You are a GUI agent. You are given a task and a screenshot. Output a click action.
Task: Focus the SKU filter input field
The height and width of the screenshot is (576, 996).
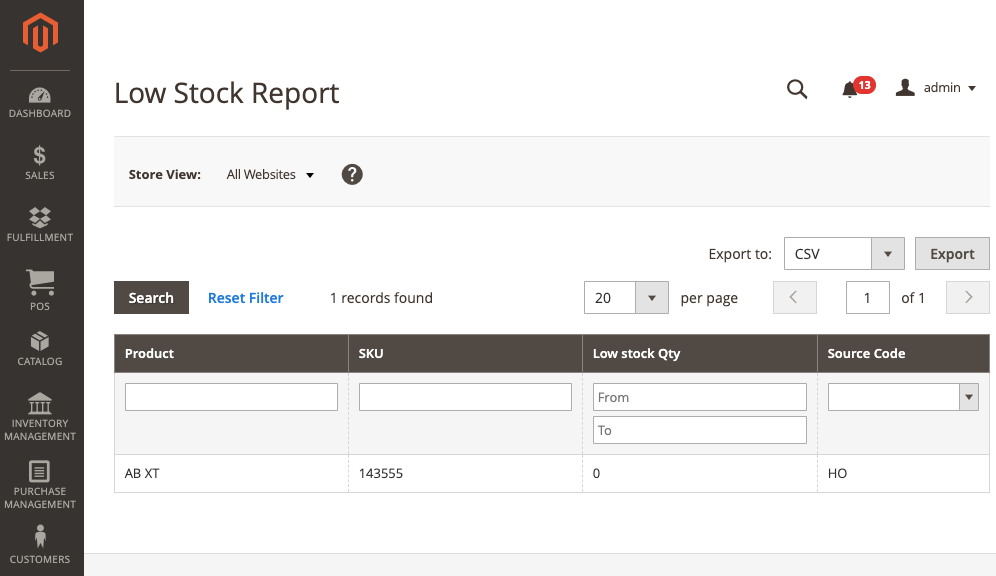point(465,397)
